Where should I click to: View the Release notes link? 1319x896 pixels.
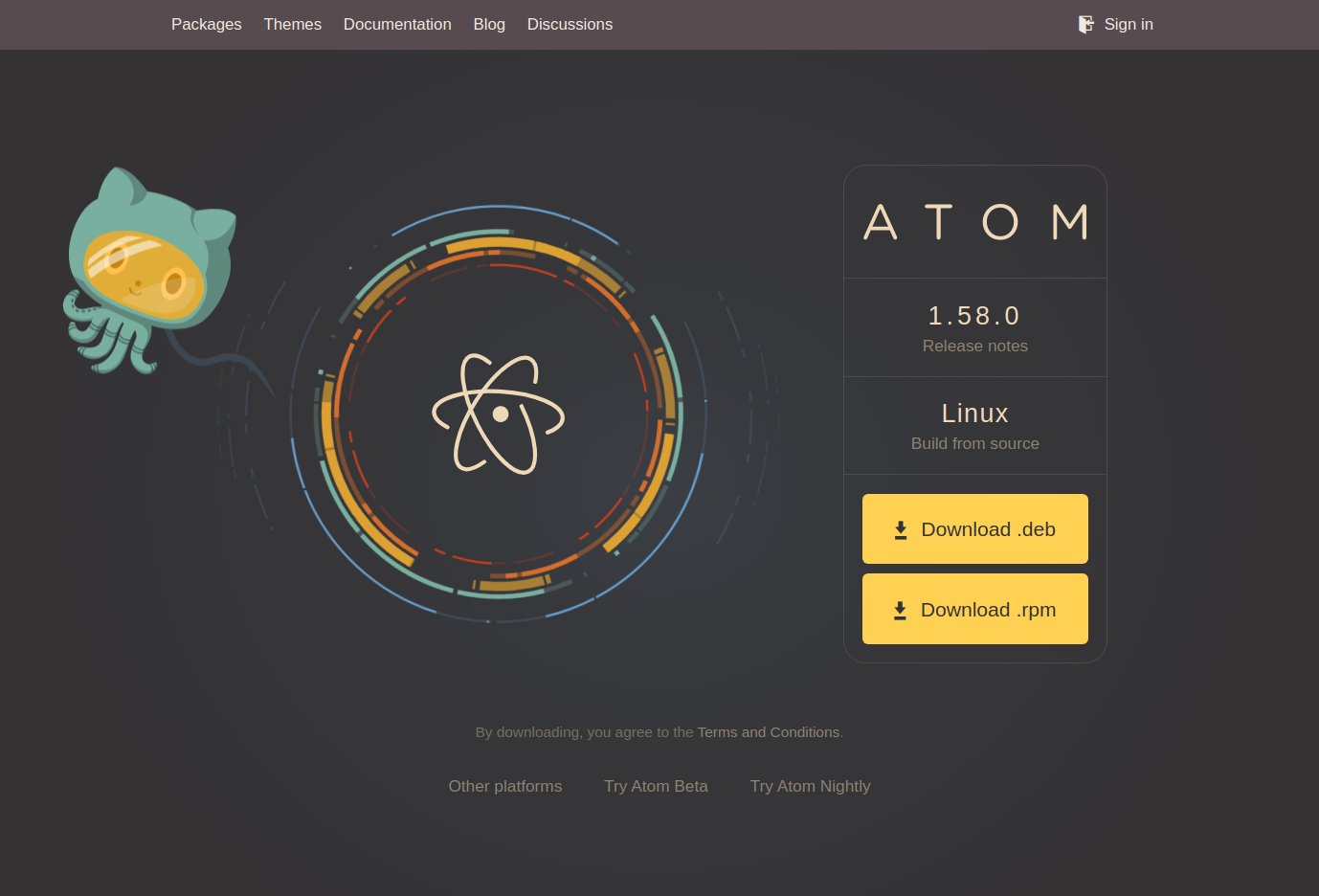pos(974,346)
